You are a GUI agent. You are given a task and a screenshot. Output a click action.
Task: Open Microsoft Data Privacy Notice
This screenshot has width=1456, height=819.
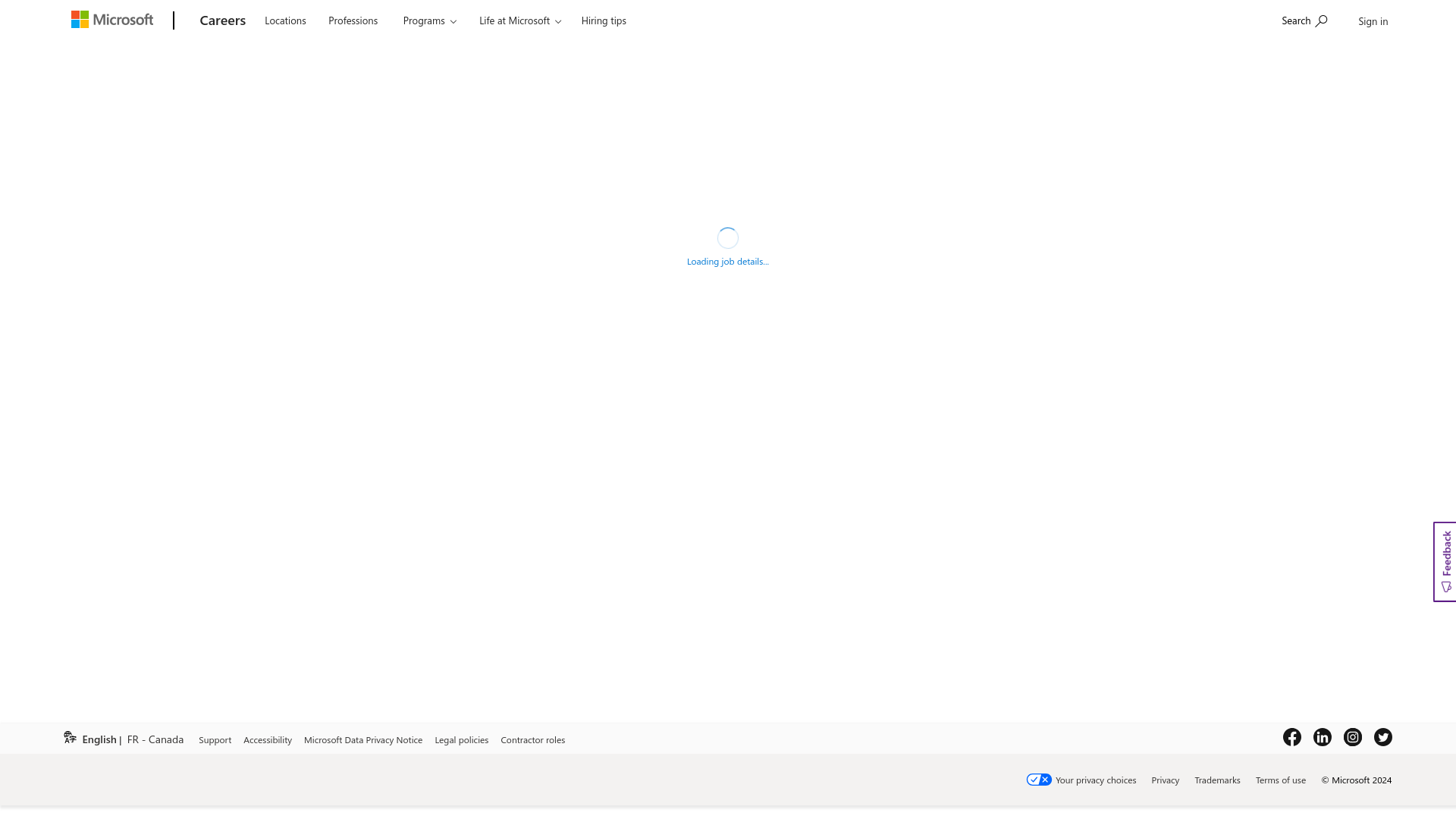coord(363,740)
